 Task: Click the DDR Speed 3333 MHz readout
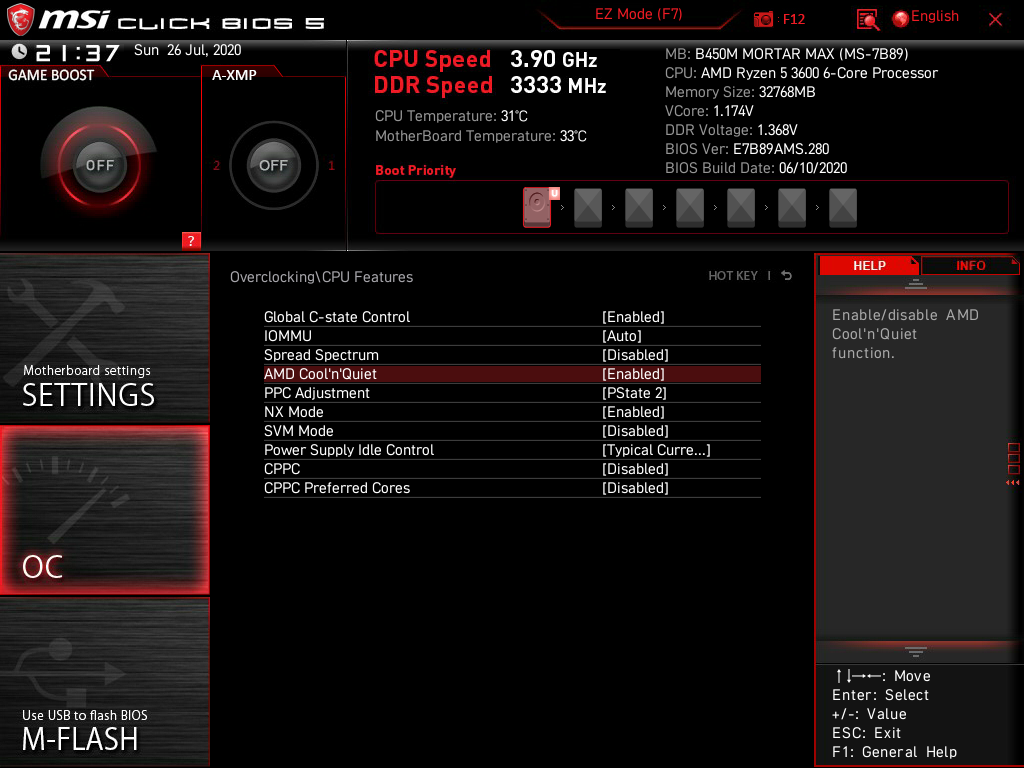click(490, 85)
